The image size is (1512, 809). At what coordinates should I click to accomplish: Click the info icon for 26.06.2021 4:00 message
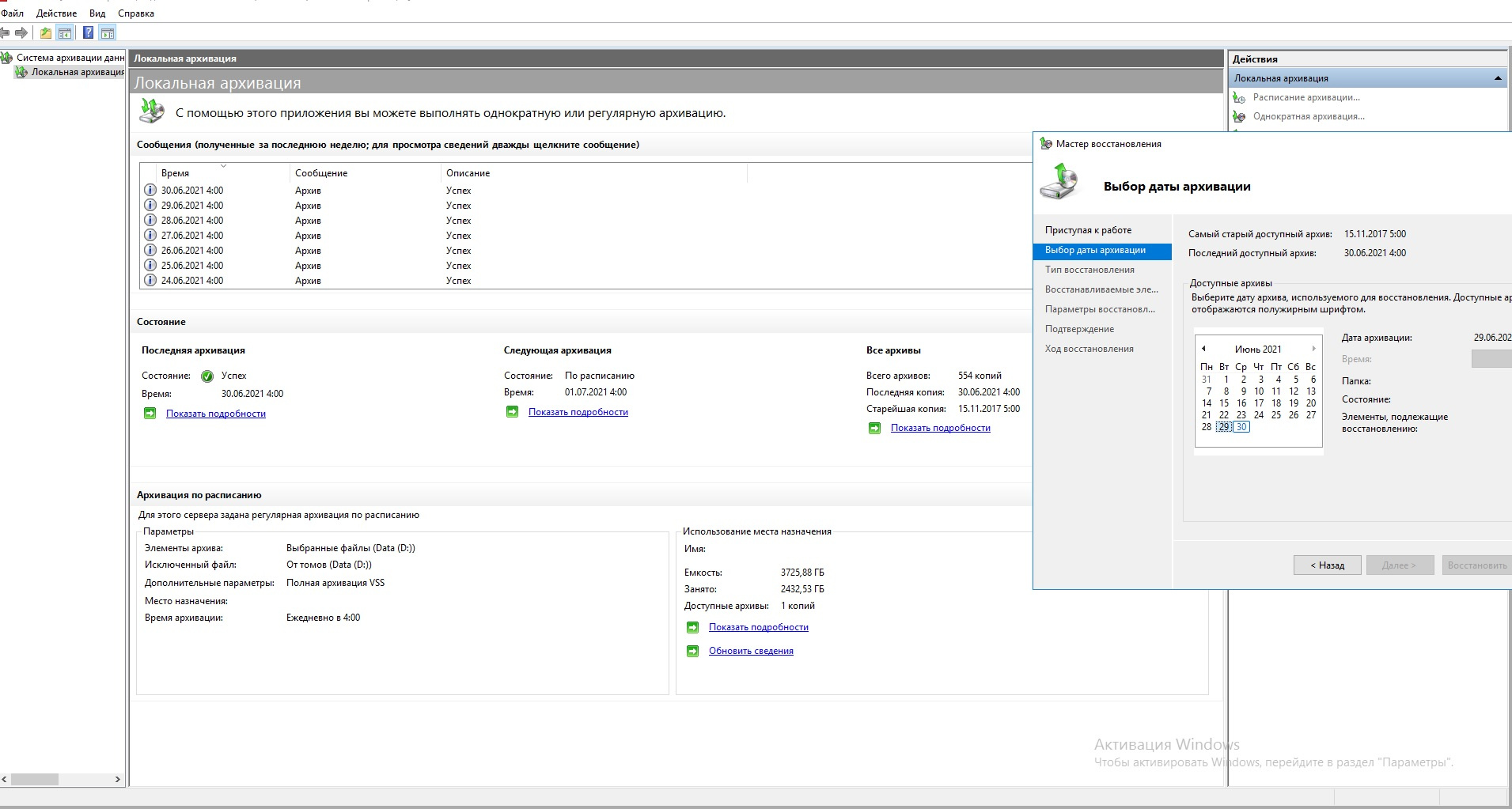point(150,250)
